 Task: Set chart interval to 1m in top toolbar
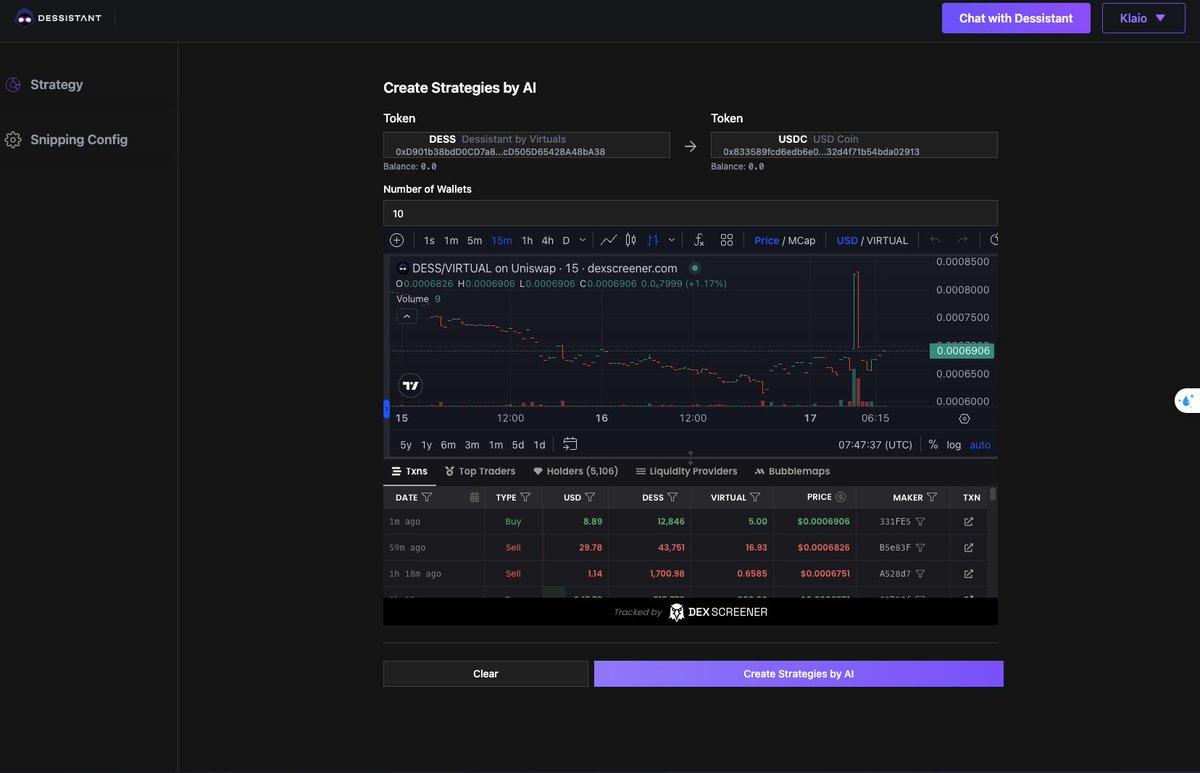pos(451,241)
